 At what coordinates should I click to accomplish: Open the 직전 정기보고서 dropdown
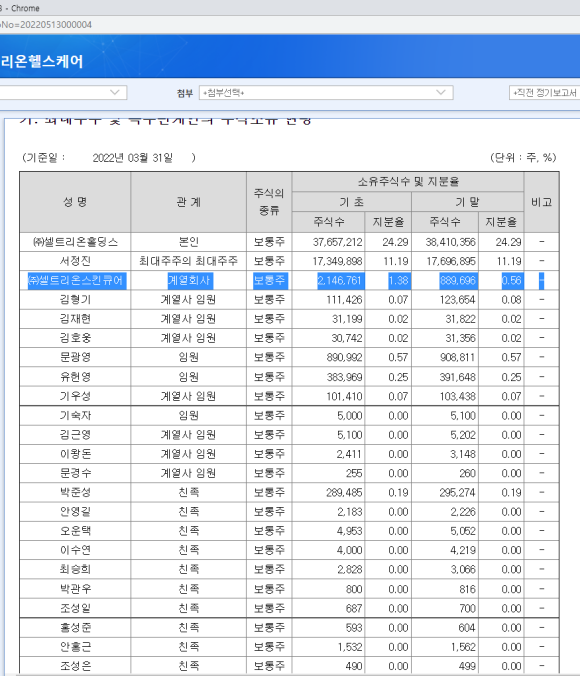(x=545, y=93)
